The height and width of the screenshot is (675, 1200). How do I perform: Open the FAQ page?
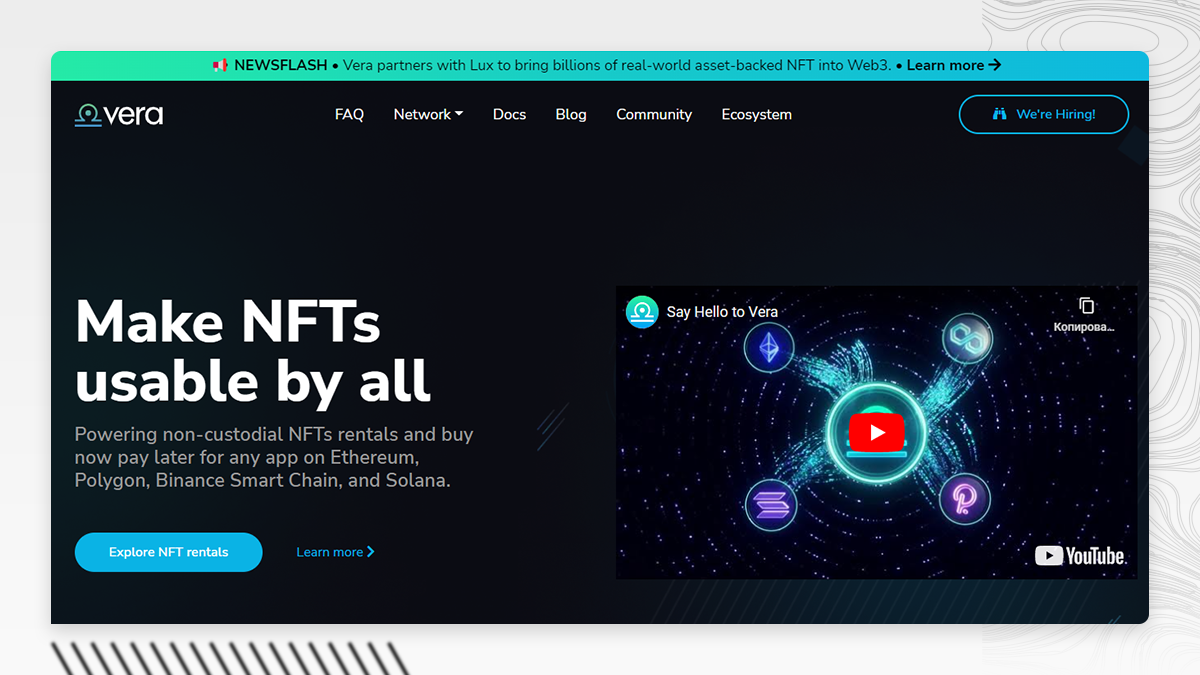[349, 114]
